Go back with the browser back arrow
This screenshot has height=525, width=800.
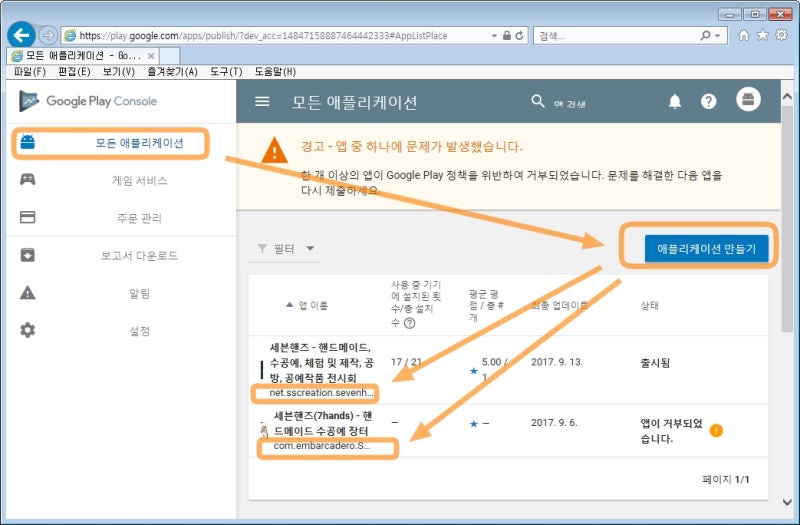click(x=21, y=35)
